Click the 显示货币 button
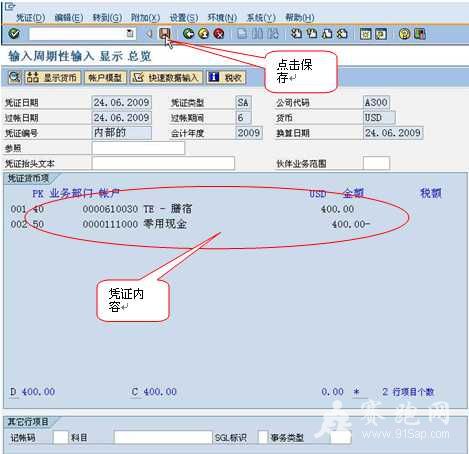The height and width of the screenshot is (454, 469). pyautogui.click(x=52, y=78)
